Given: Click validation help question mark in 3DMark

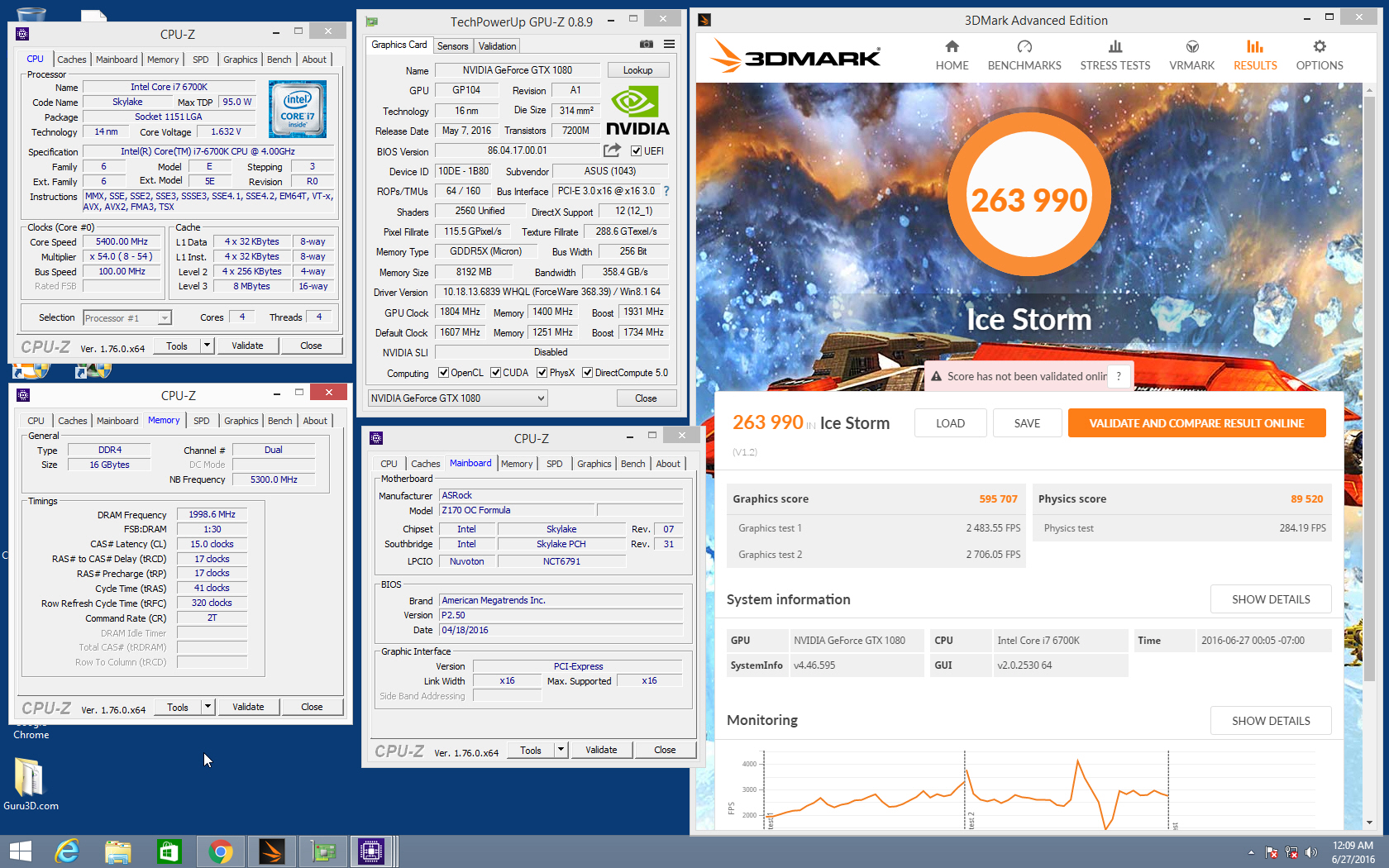Looking at the screenshot, I should pyautogui.click(x=1119, y=376).
